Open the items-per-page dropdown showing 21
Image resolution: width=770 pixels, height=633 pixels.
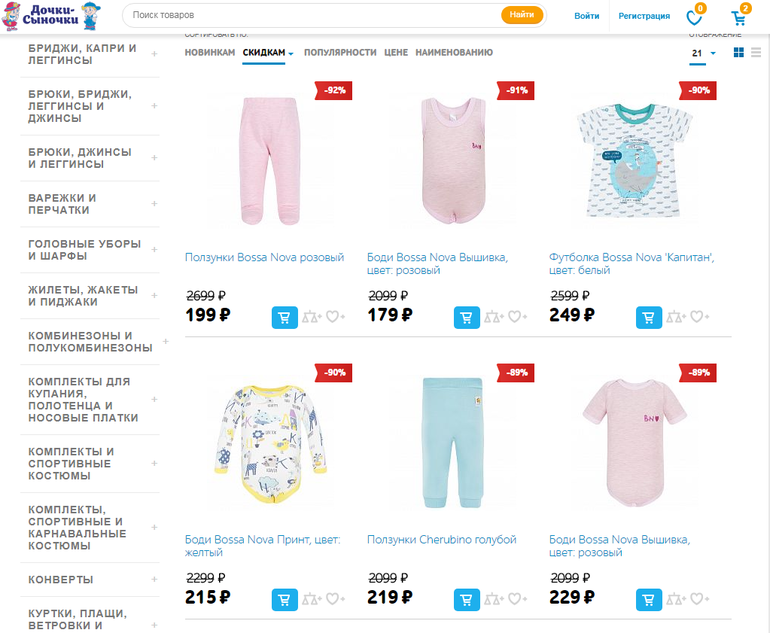pyautogui.click(x=703, y=53)
